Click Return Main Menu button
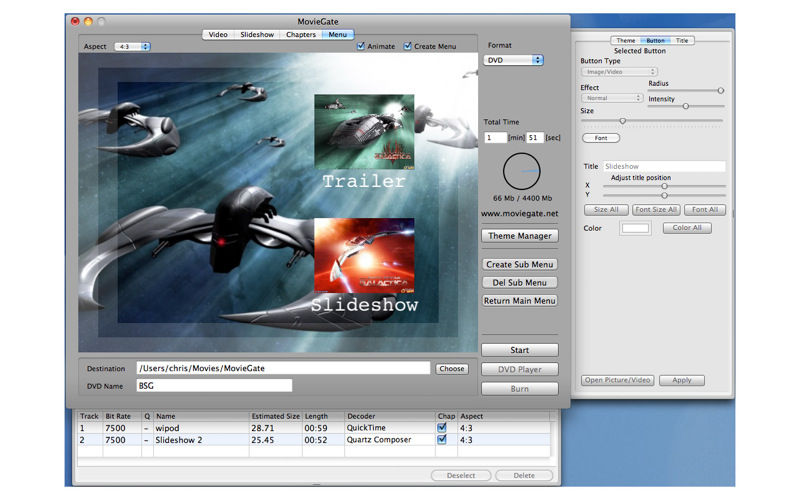 [519, 301]
